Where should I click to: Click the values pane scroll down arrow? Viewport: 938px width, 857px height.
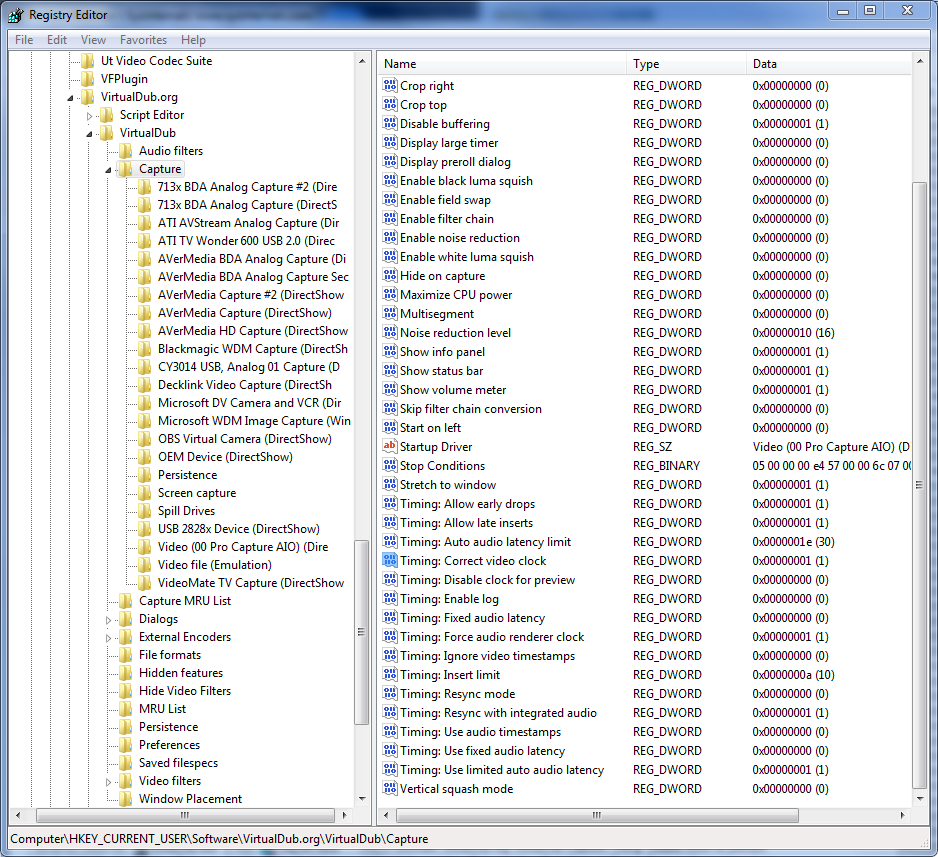coord(920,798)
